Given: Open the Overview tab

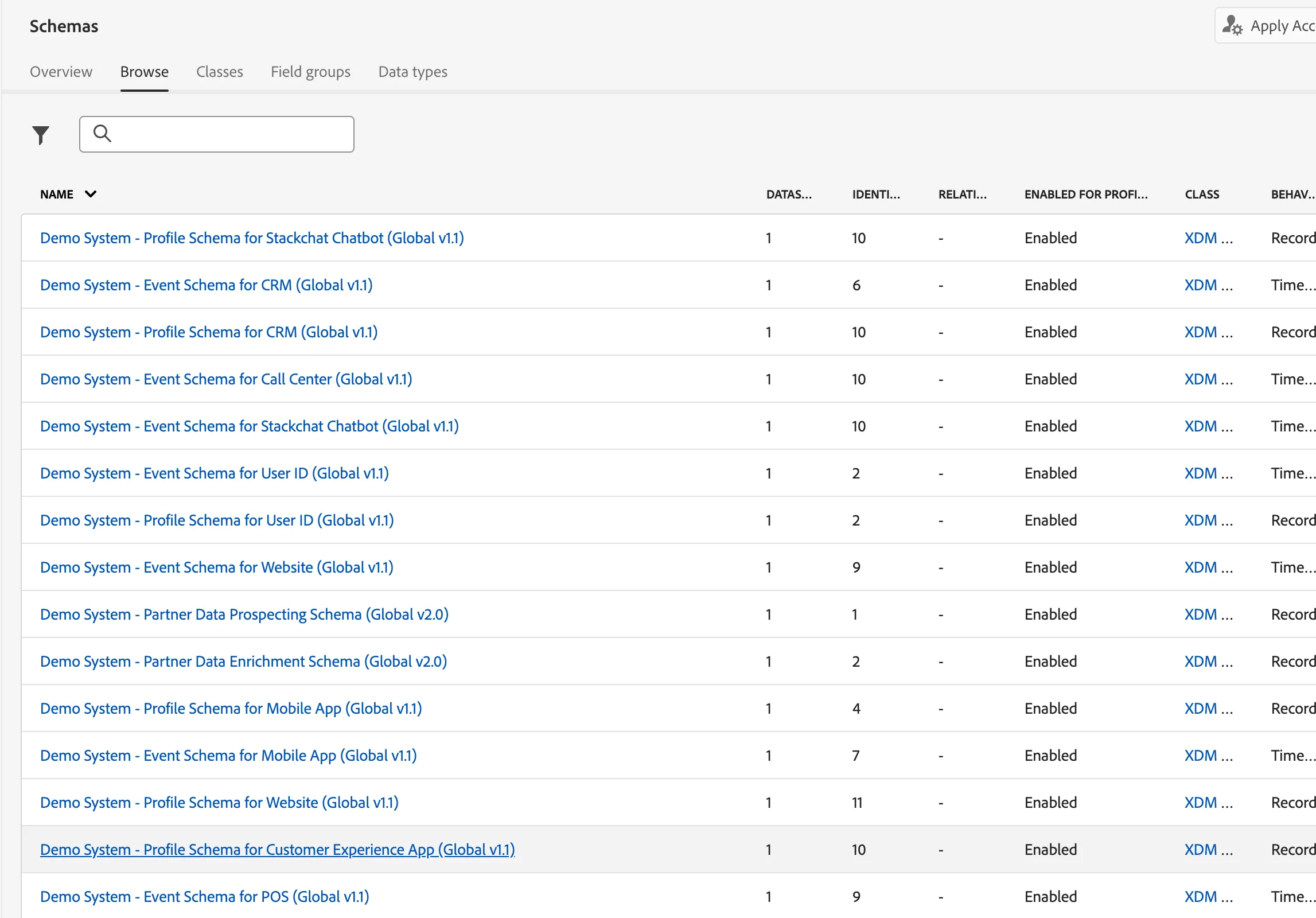Looking at the screenshot, I should point(61,72).
